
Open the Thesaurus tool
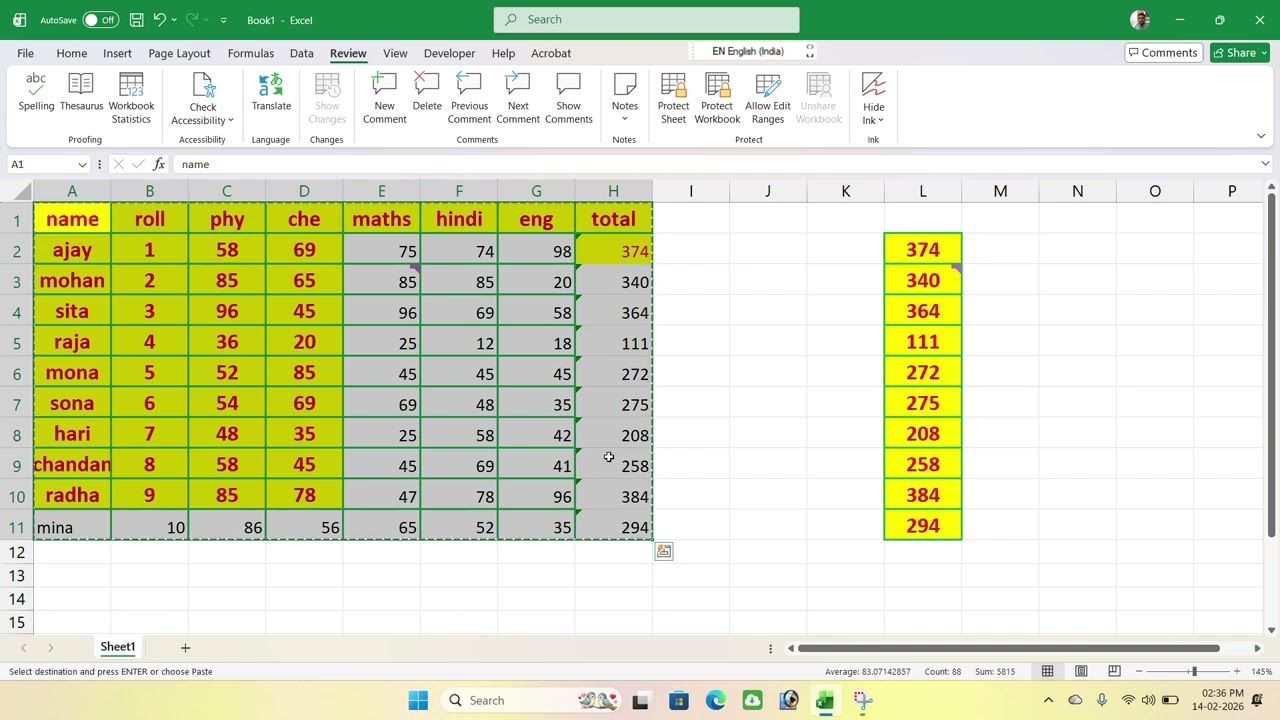(x=81, y=93)
